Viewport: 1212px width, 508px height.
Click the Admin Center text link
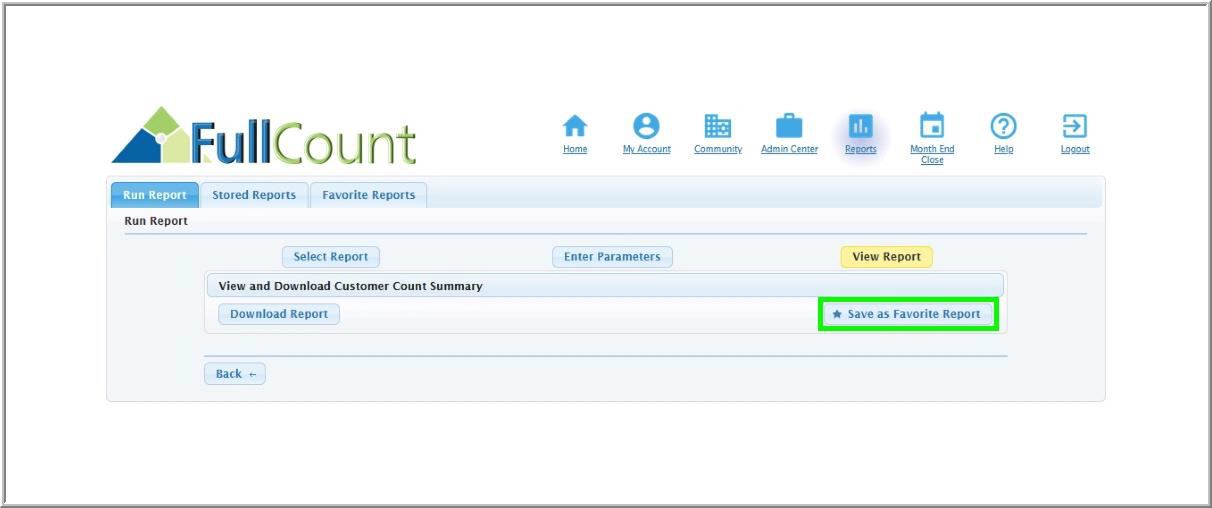click(x=789, y=150)
